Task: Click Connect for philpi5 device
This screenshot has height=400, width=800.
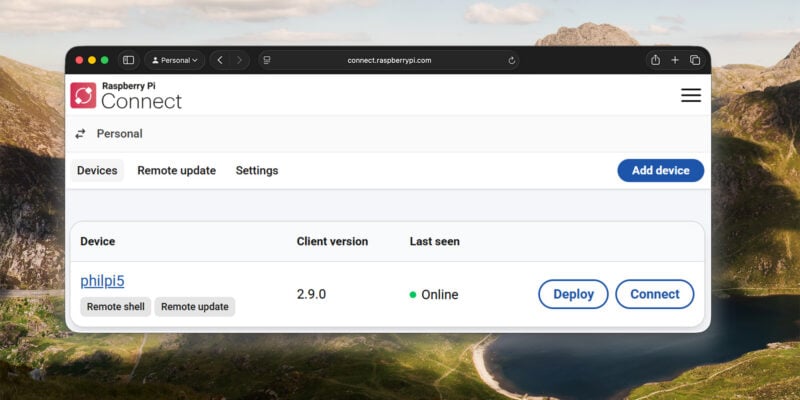Action: point(654,294)
